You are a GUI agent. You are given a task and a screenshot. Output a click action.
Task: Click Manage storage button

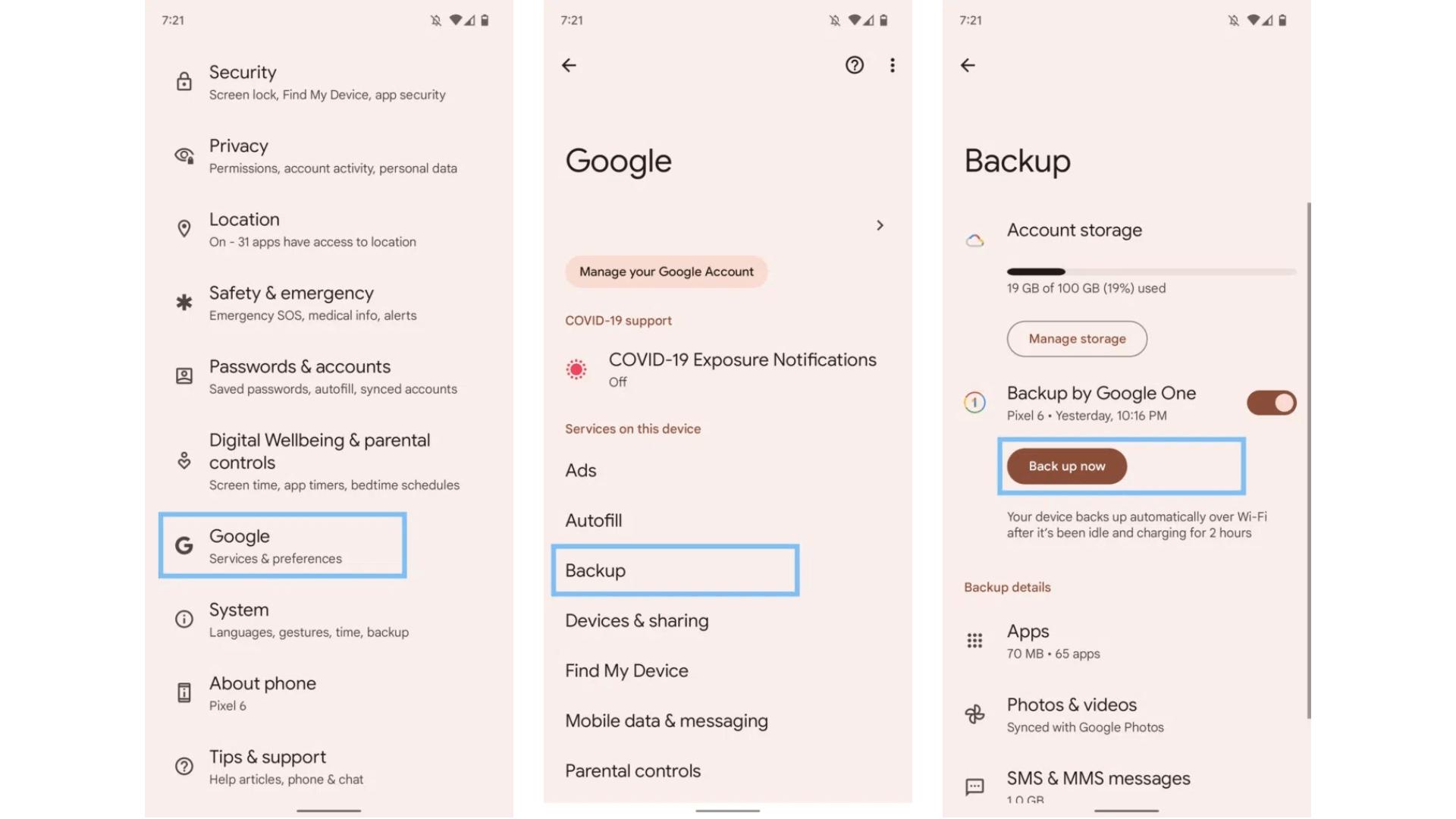pyautogui.click(x=1077, y=338)
